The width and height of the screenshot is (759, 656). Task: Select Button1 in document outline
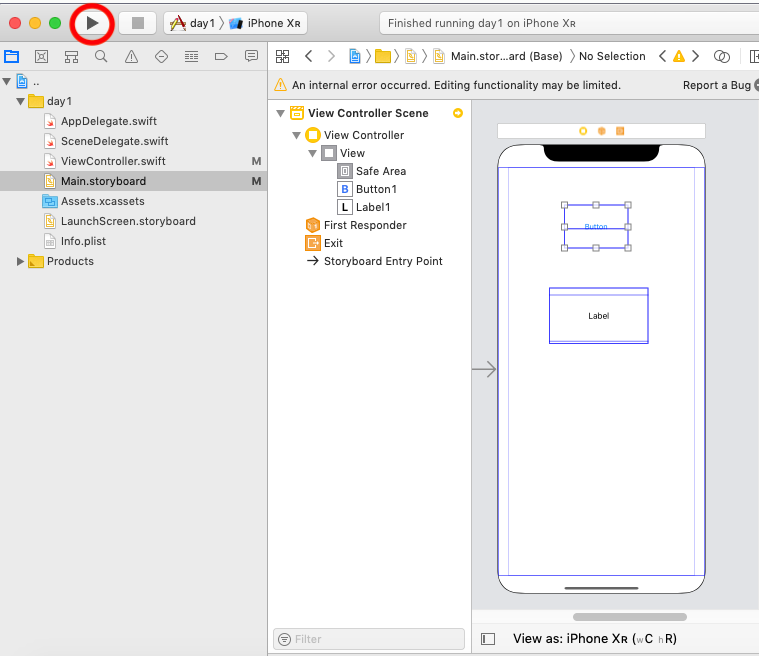pos(376,189)
